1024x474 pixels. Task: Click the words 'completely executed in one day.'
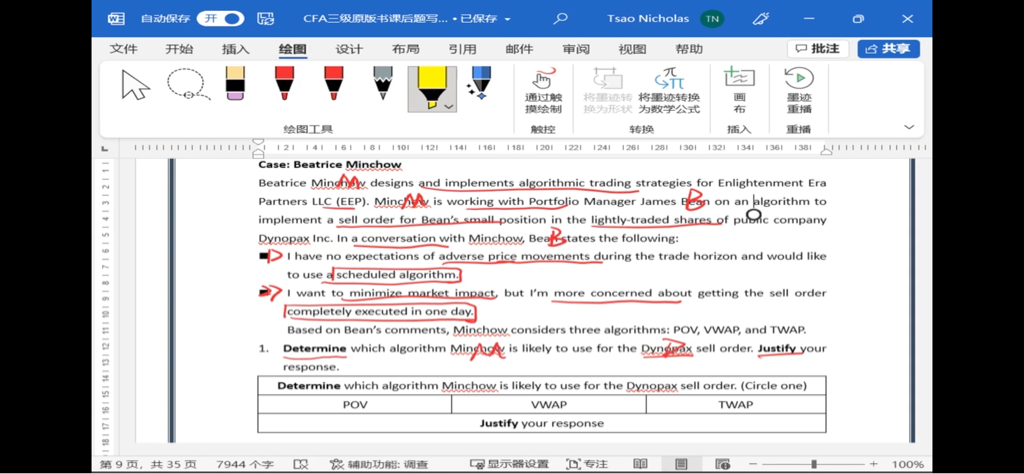click(x=379, y=311)
